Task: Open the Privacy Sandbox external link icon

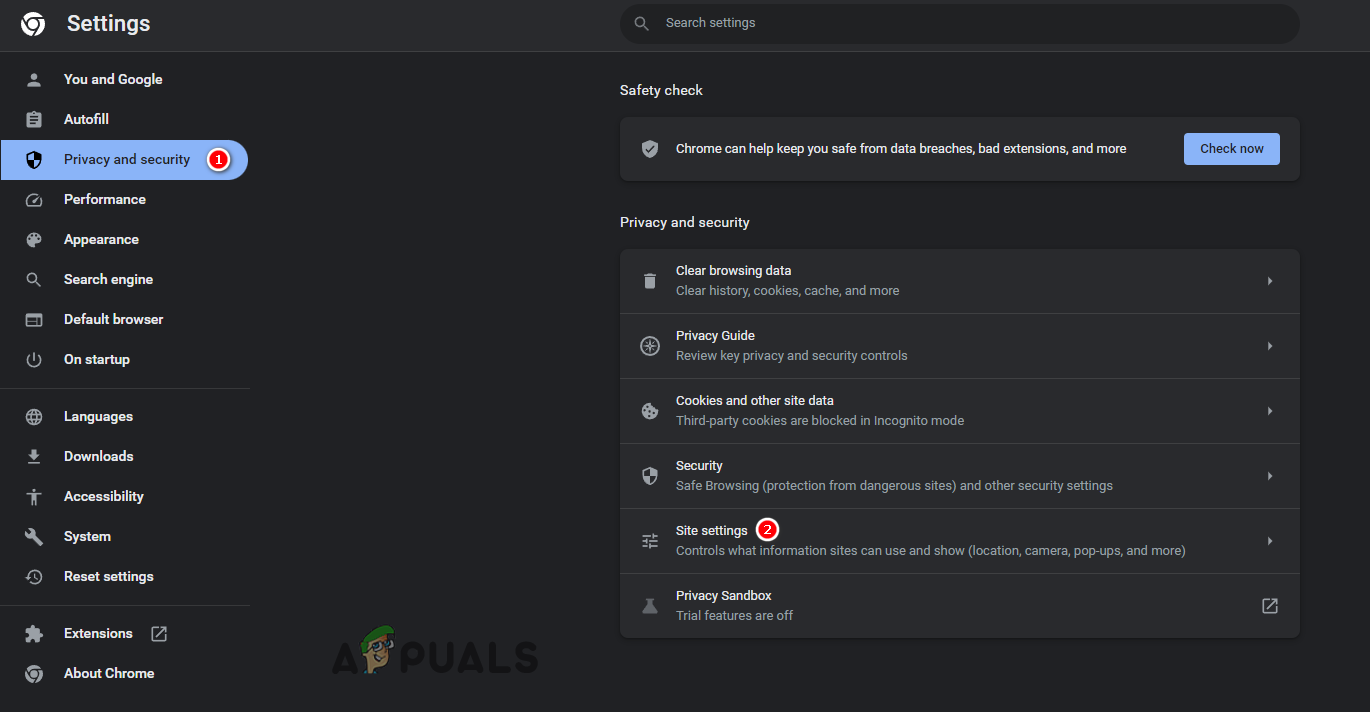Action: coord(1269,605)
